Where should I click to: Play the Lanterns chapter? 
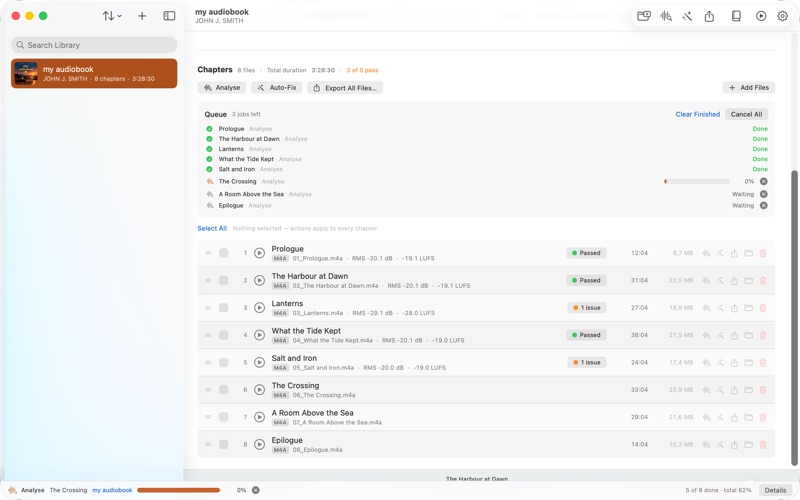coord(260,308)
